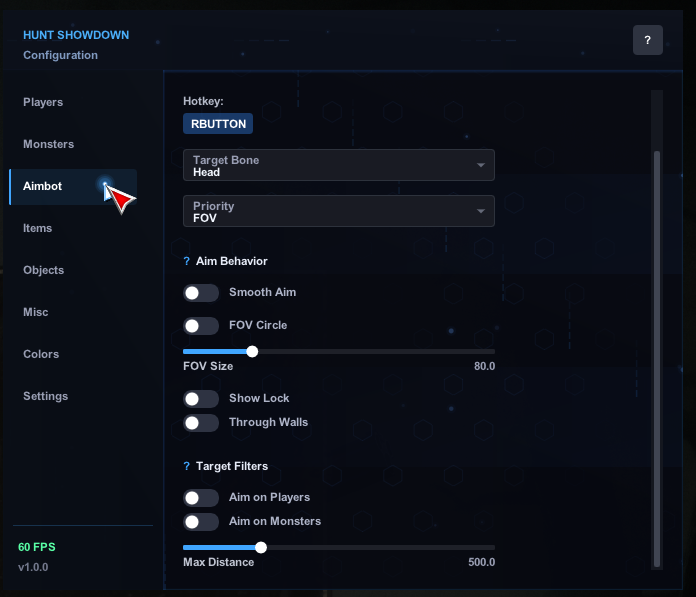Click the vertical scrollbar of settings panel
696x597 pixels.
pos(657,359)
